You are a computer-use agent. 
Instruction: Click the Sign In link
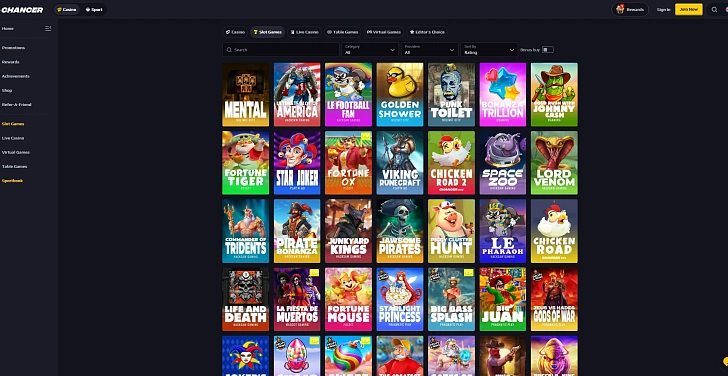(663, 10)
